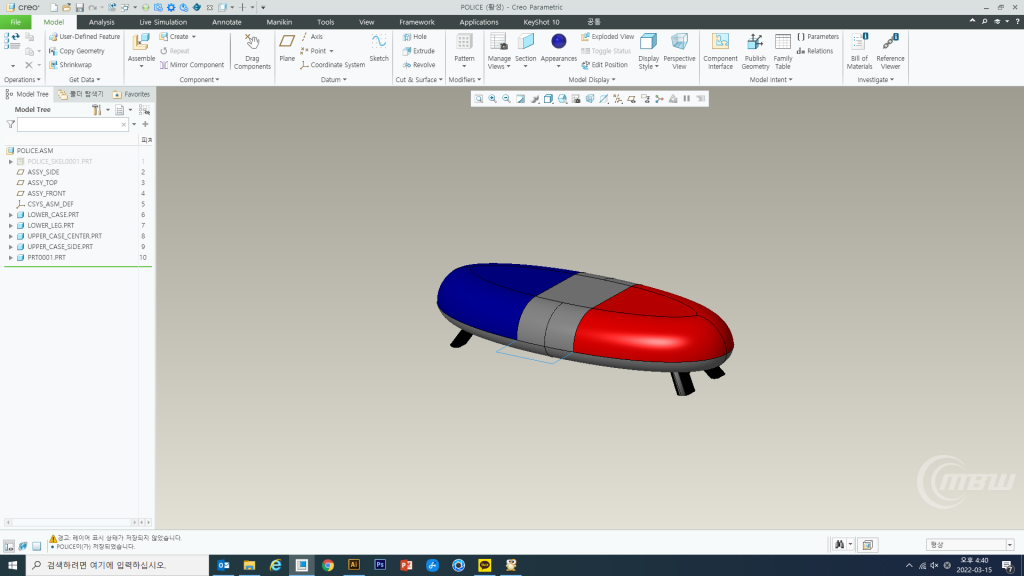
Task: Expand the Operations group menu
Action: 22,80
